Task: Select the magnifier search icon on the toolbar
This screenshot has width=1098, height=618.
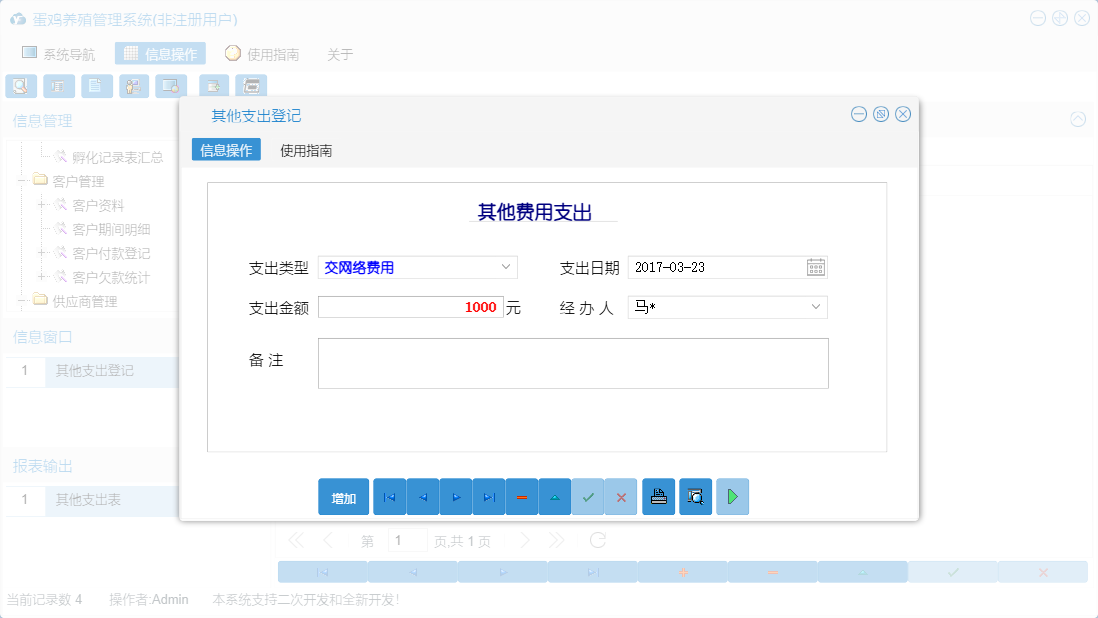Action: (21, 86)
